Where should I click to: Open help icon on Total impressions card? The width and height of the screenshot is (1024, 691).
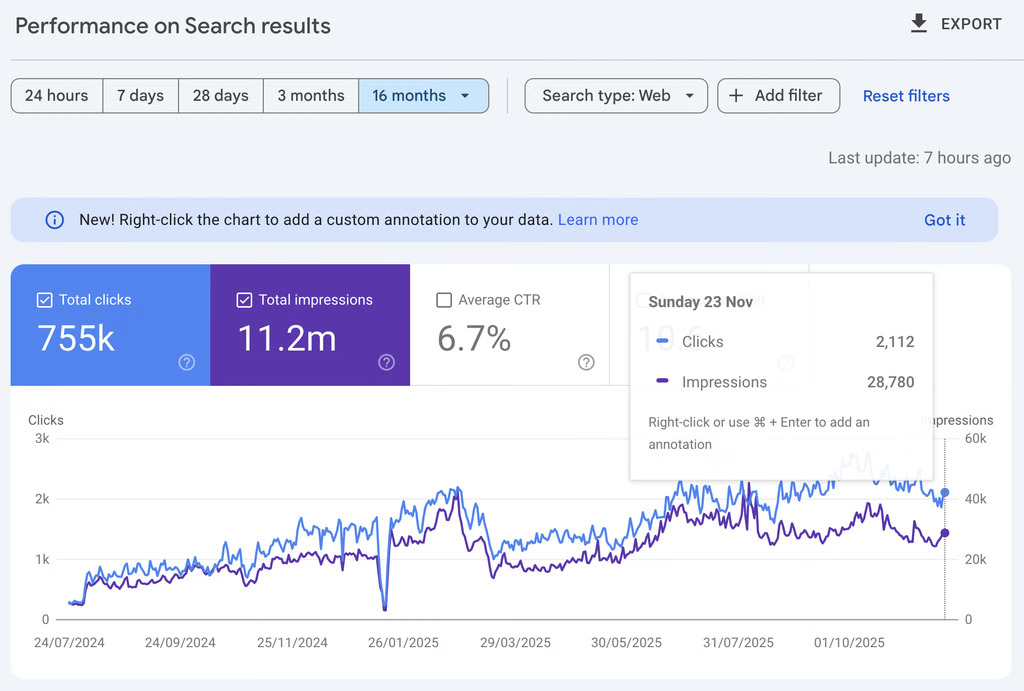[x=386, y=362]
